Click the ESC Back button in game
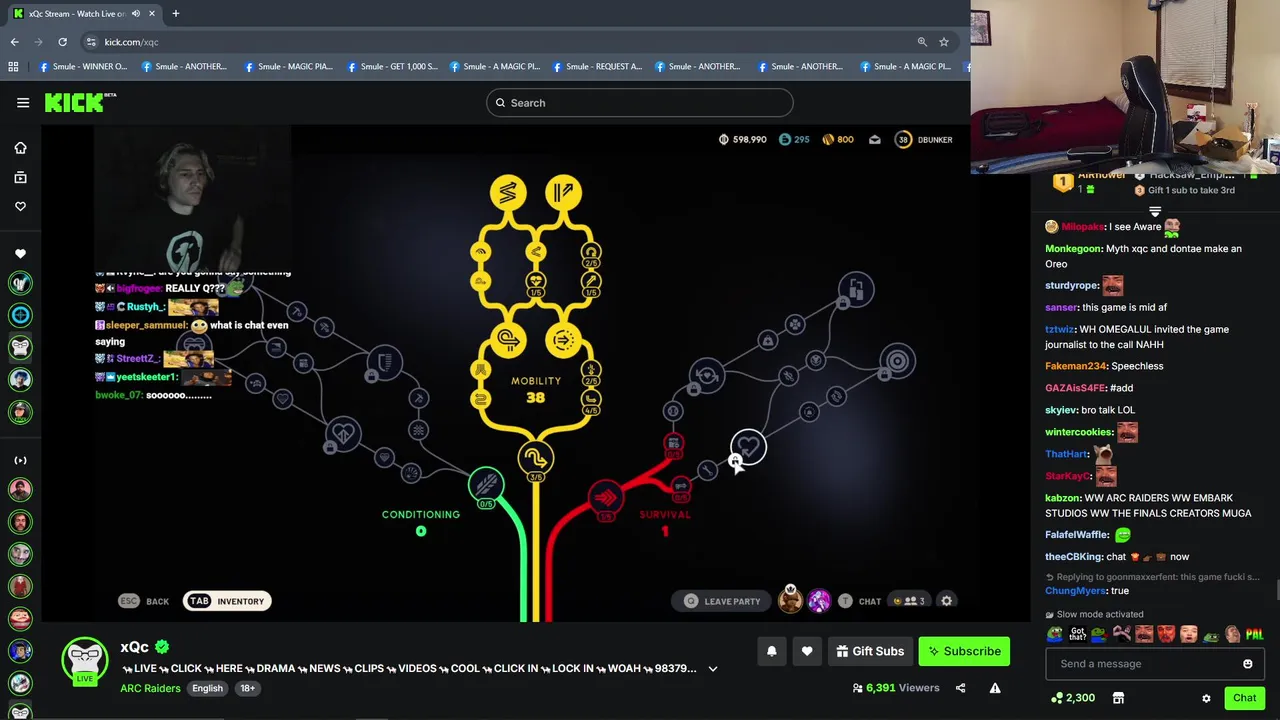The width and height of the screenshot is (1280, 720). (x=145, y=601)
